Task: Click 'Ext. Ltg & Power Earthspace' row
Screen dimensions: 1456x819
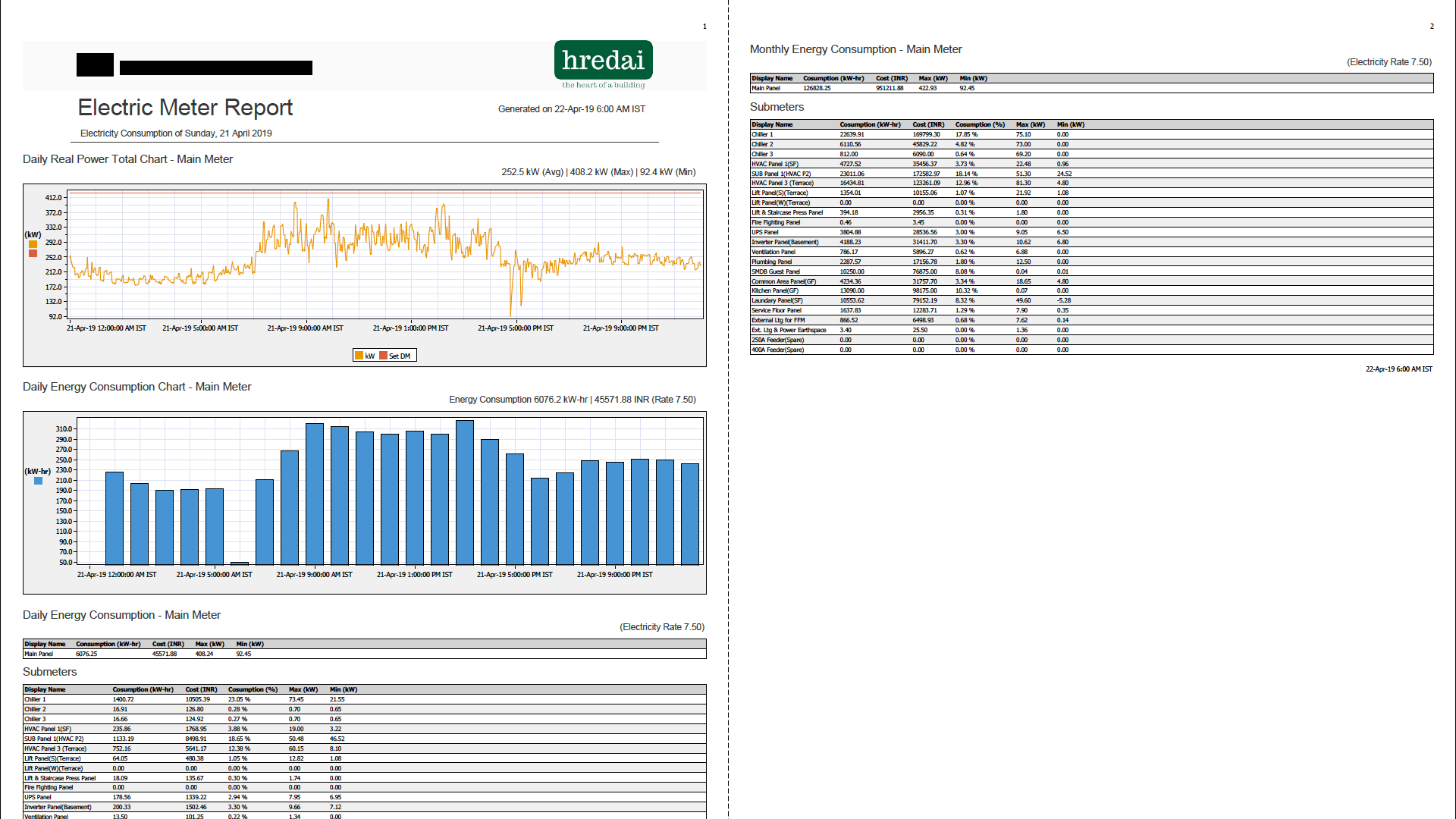Action: pos(1092,330)
